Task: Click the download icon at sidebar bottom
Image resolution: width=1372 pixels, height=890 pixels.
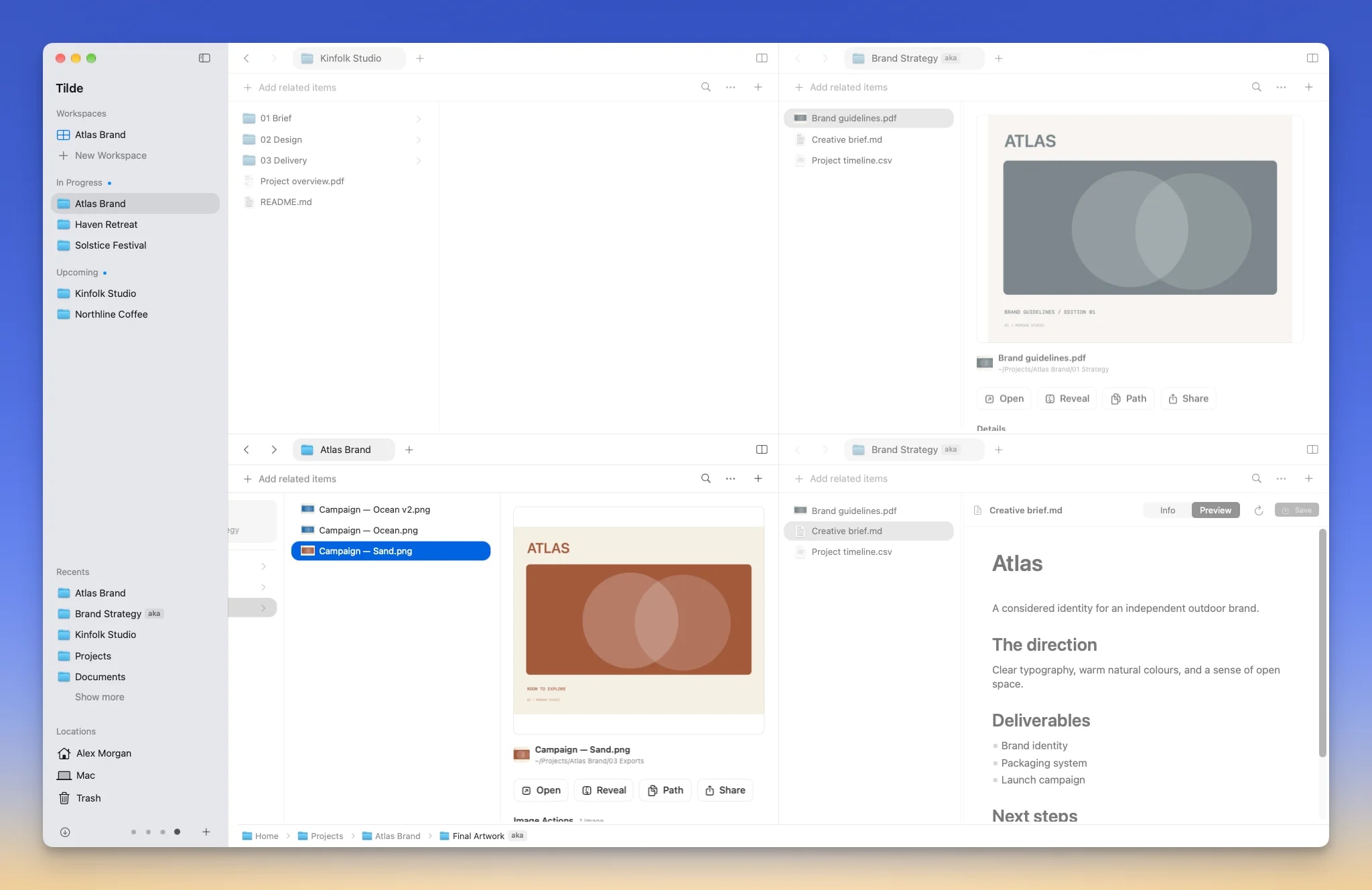Action: (65, 832)
